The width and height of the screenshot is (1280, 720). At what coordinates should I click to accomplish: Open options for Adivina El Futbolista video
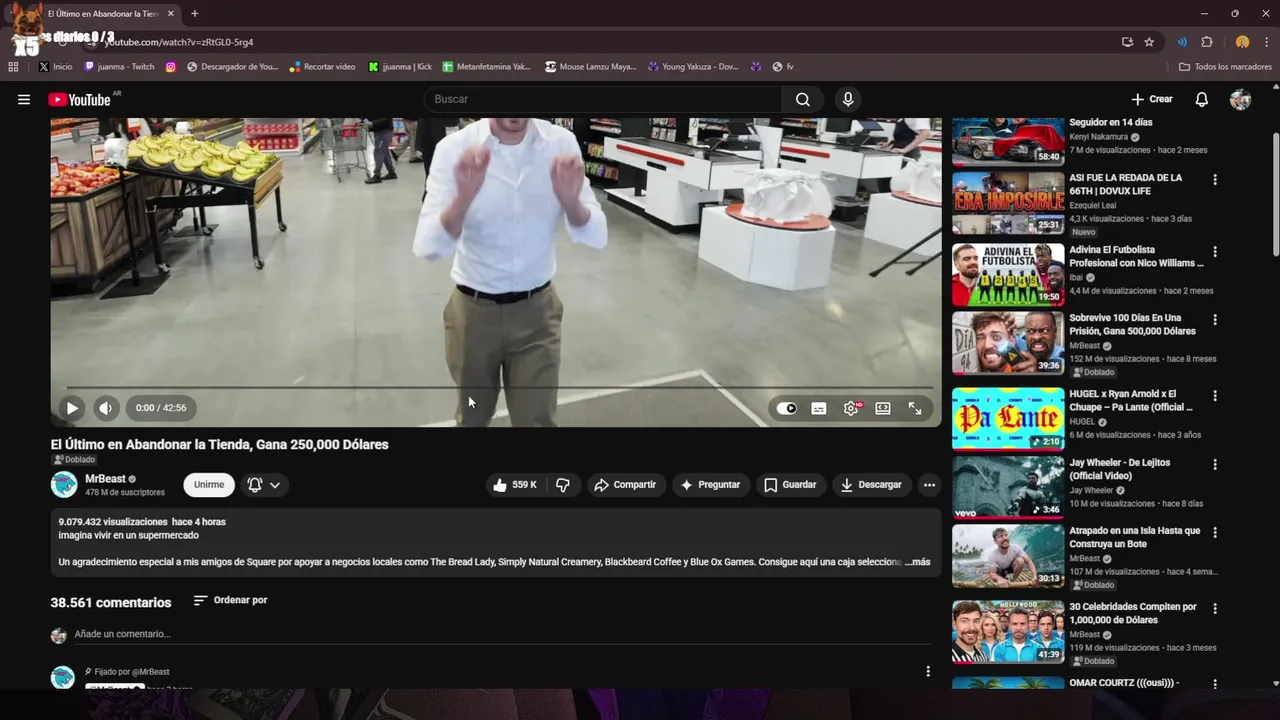(x=1215, y=252)
